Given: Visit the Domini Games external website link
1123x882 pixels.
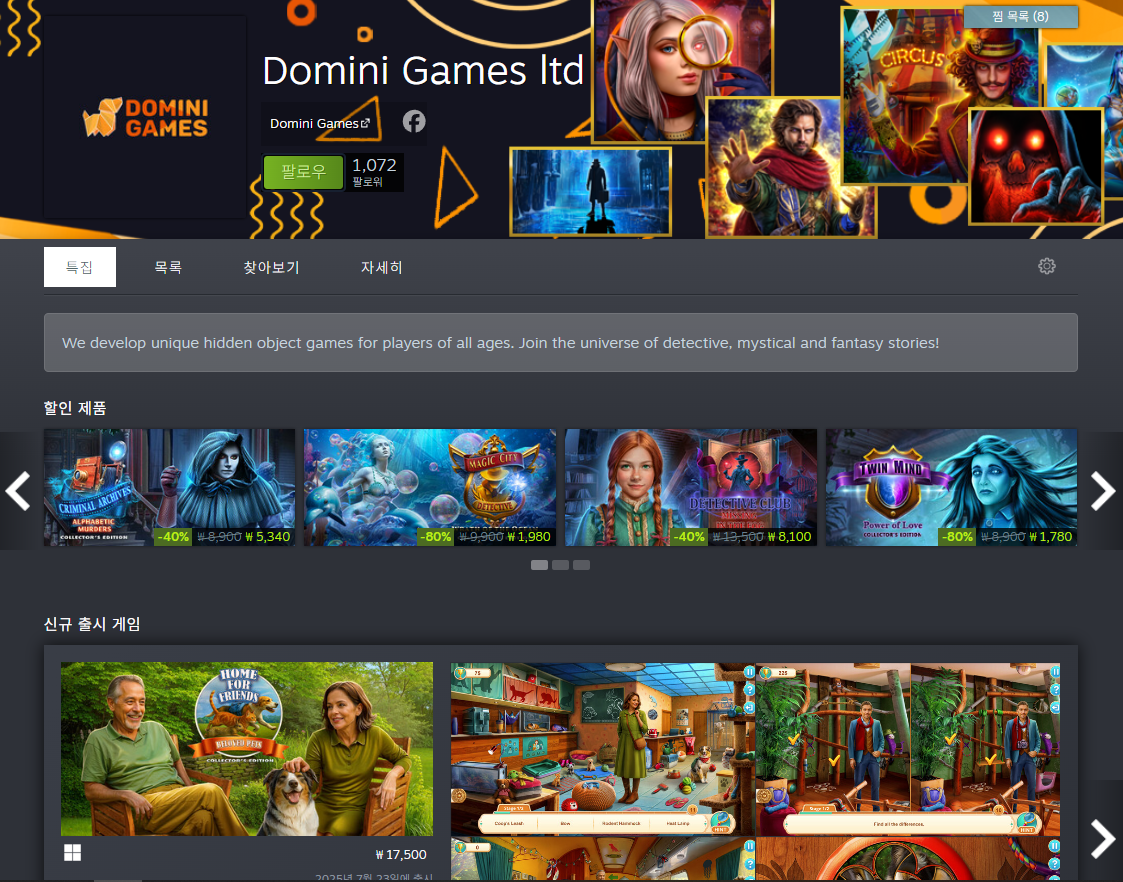Looking at the screenshot, I should 320,123.
